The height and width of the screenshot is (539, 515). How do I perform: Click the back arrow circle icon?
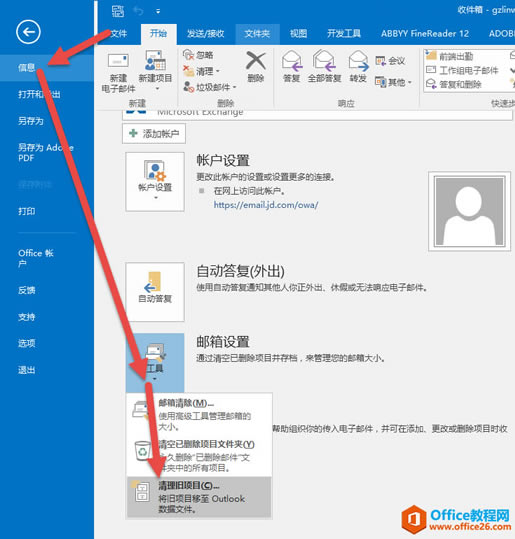point(28,32)
